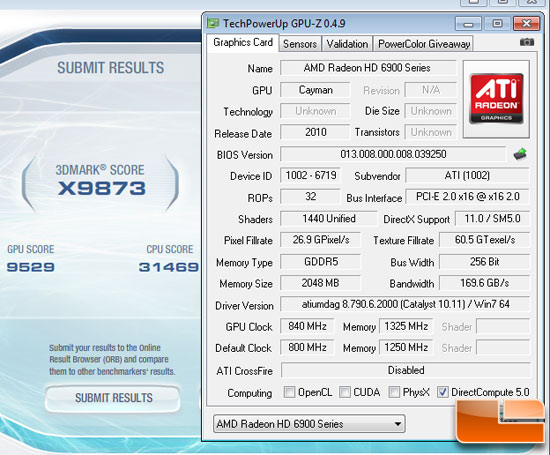The width and height of the screenshot is (550, 455).
Task: Click the Memory Type value GDDR5
Action: point(320,262)
